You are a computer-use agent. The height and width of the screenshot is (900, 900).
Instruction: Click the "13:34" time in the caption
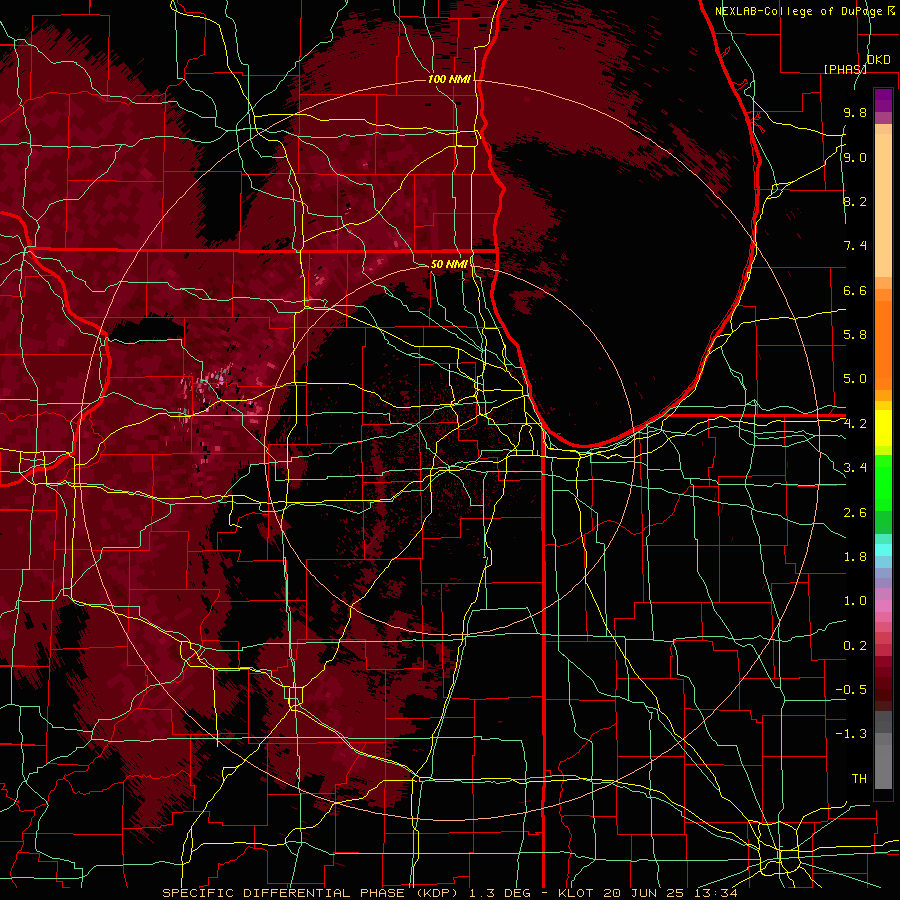pyautogui.click(x=717, y=893)
